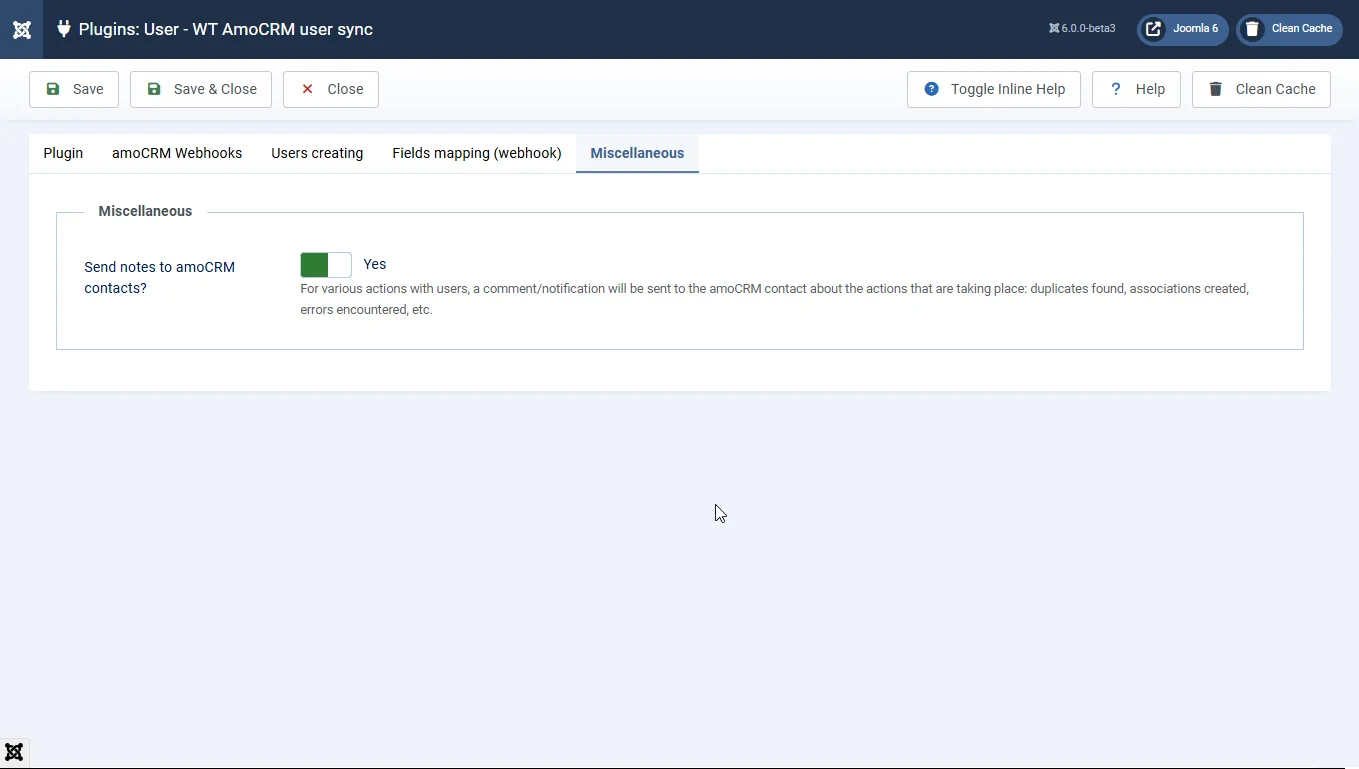1359x769 pixels.
Task: Click the Joomla logo in top-left corner
Action: [21, 29]
